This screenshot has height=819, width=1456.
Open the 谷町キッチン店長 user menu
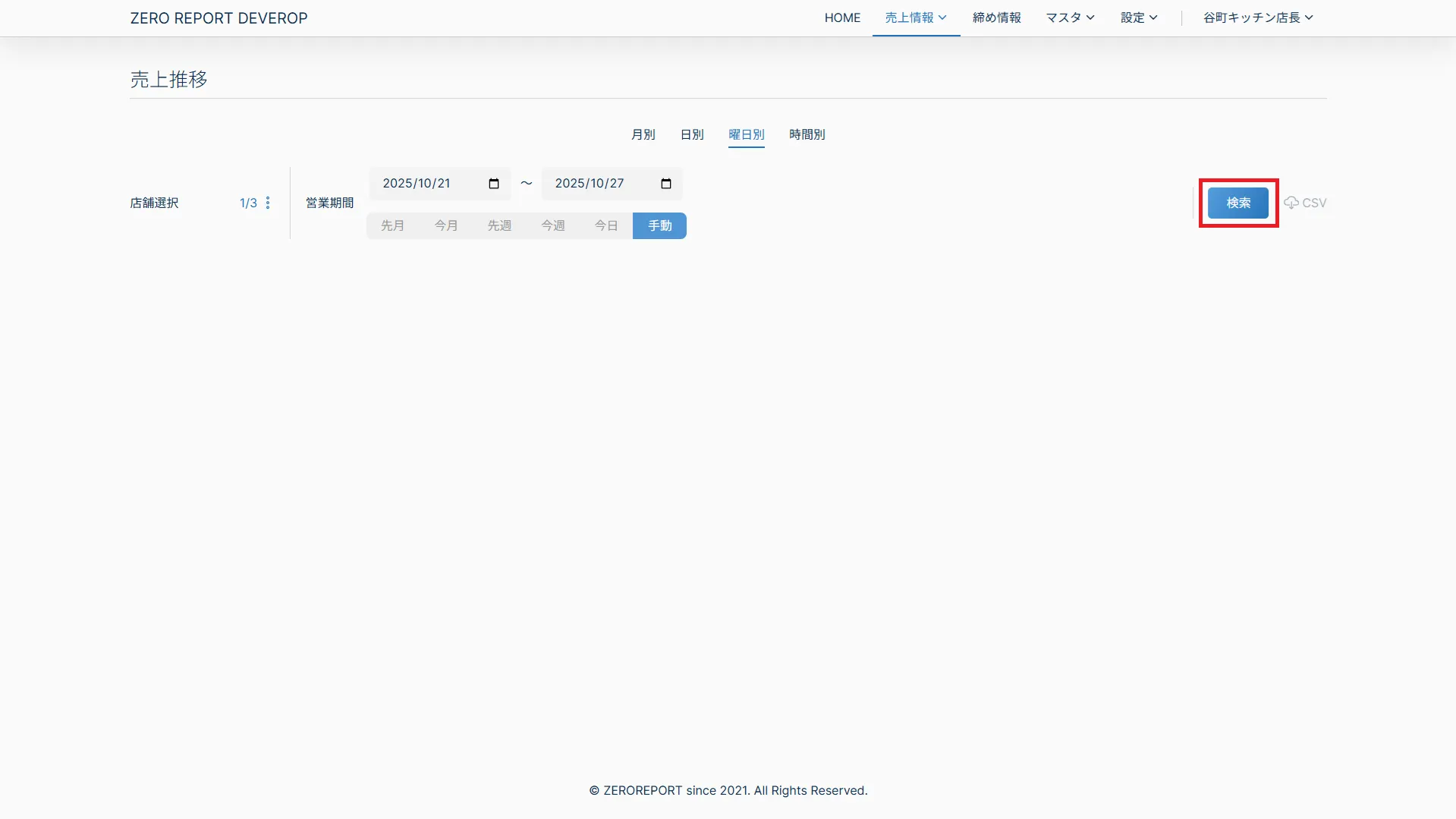point(1258,17)
